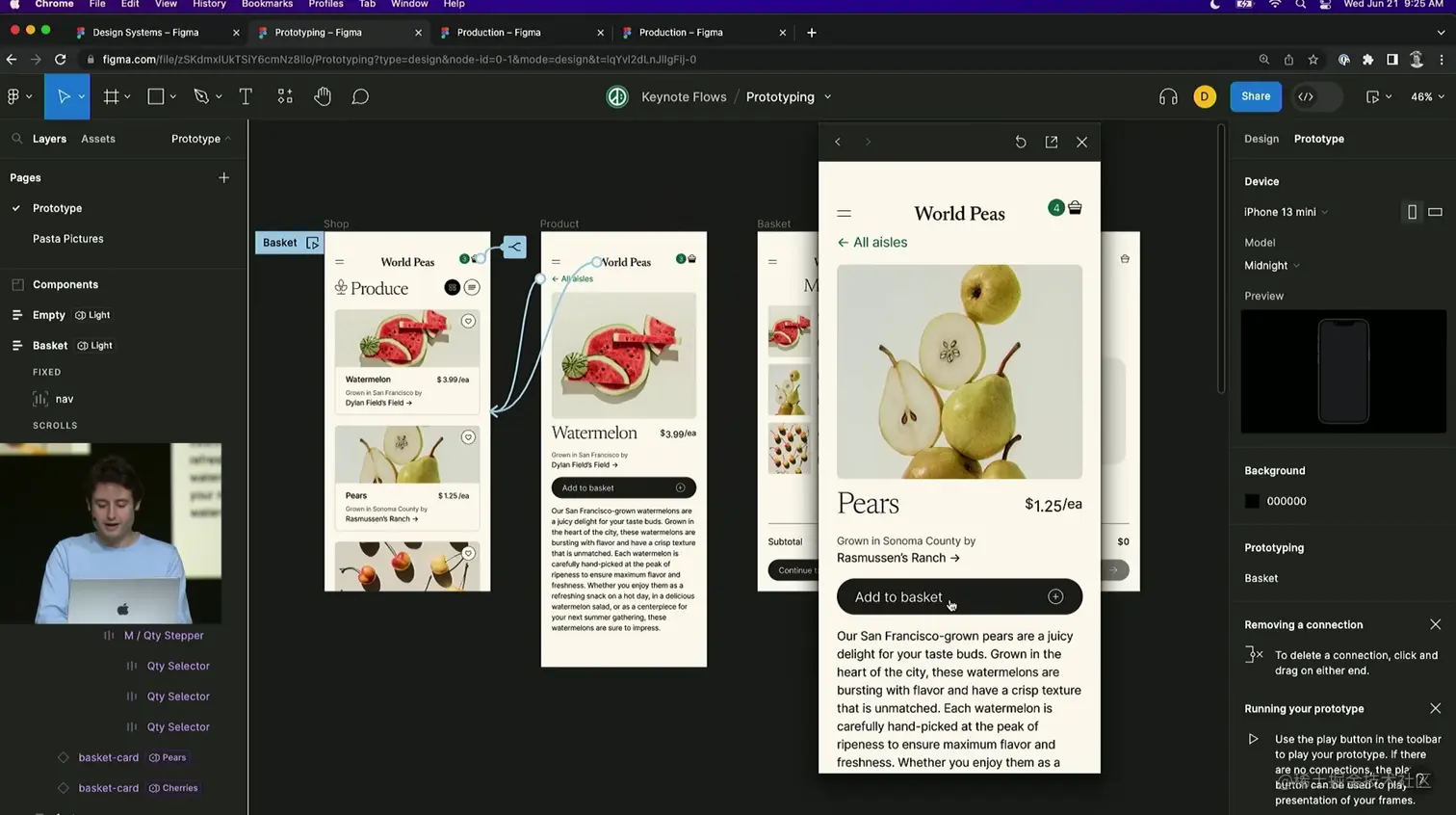Viewport: 1456px width, 815px height.
Task: Open the 46% zoom dropdown
Action: point(1427,97)
